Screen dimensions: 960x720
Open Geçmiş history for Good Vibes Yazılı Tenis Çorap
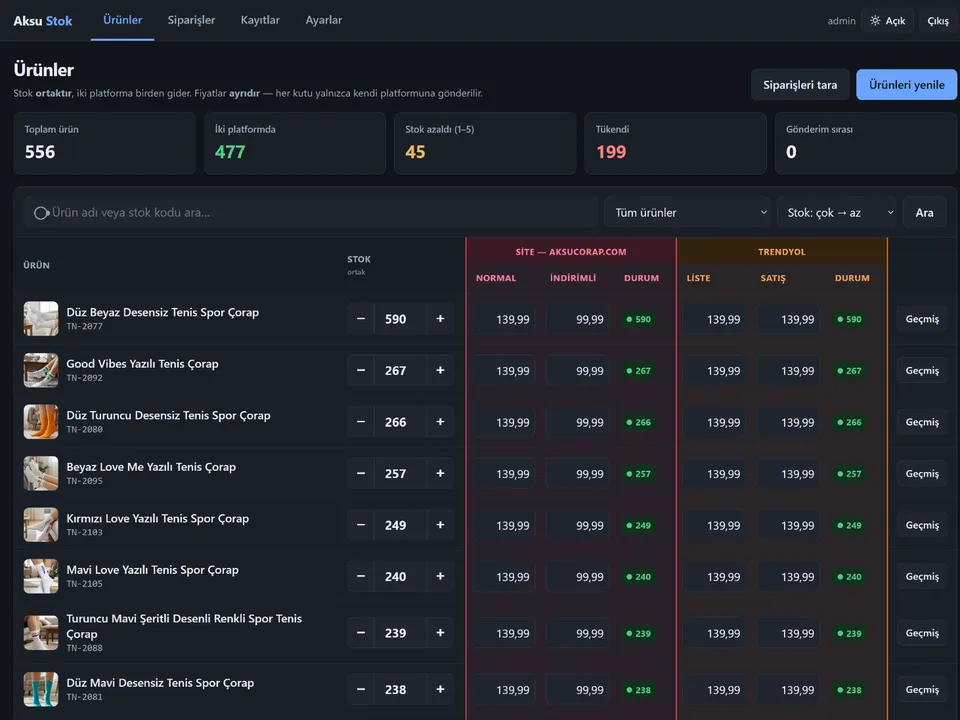pos(922,370)
